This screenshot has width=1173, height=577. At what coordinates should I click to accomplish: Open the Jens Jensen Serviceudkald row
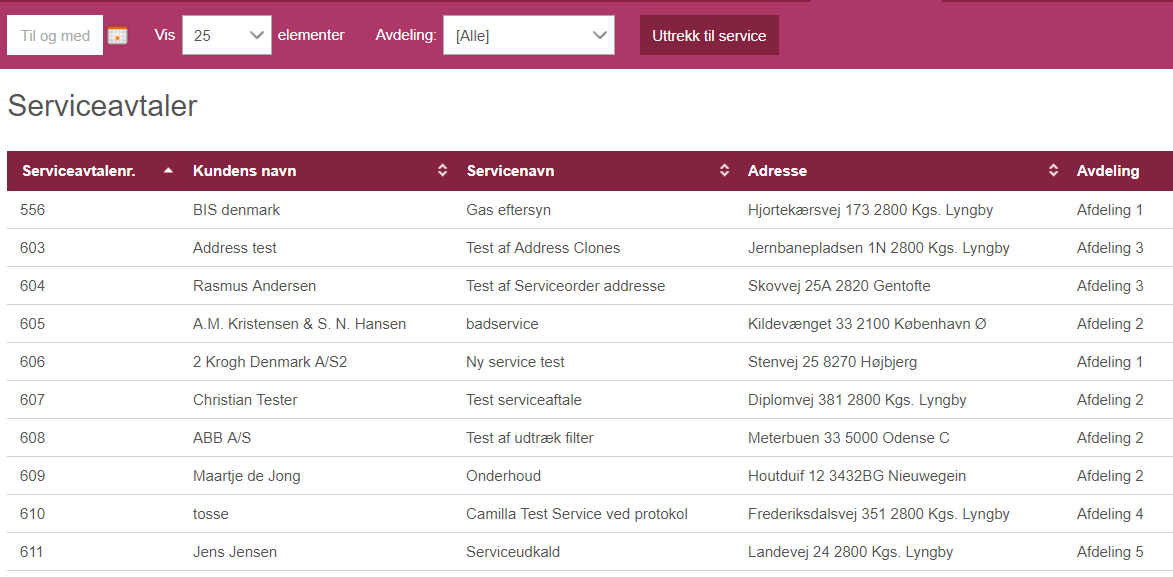click(589, 552)
